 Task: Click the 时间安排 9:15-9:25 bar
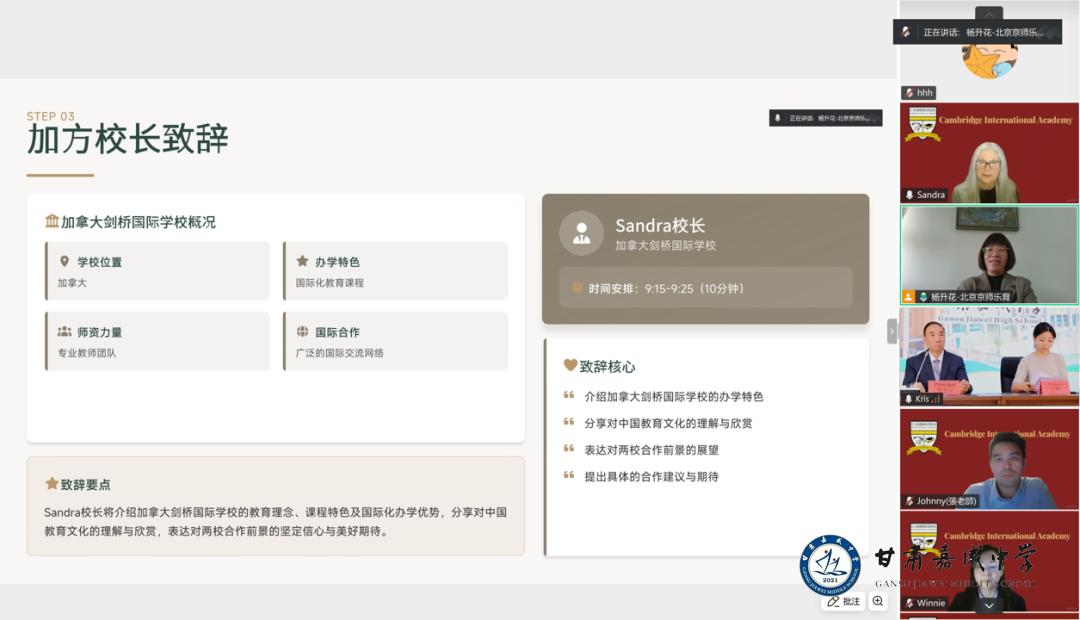(705, 288)
